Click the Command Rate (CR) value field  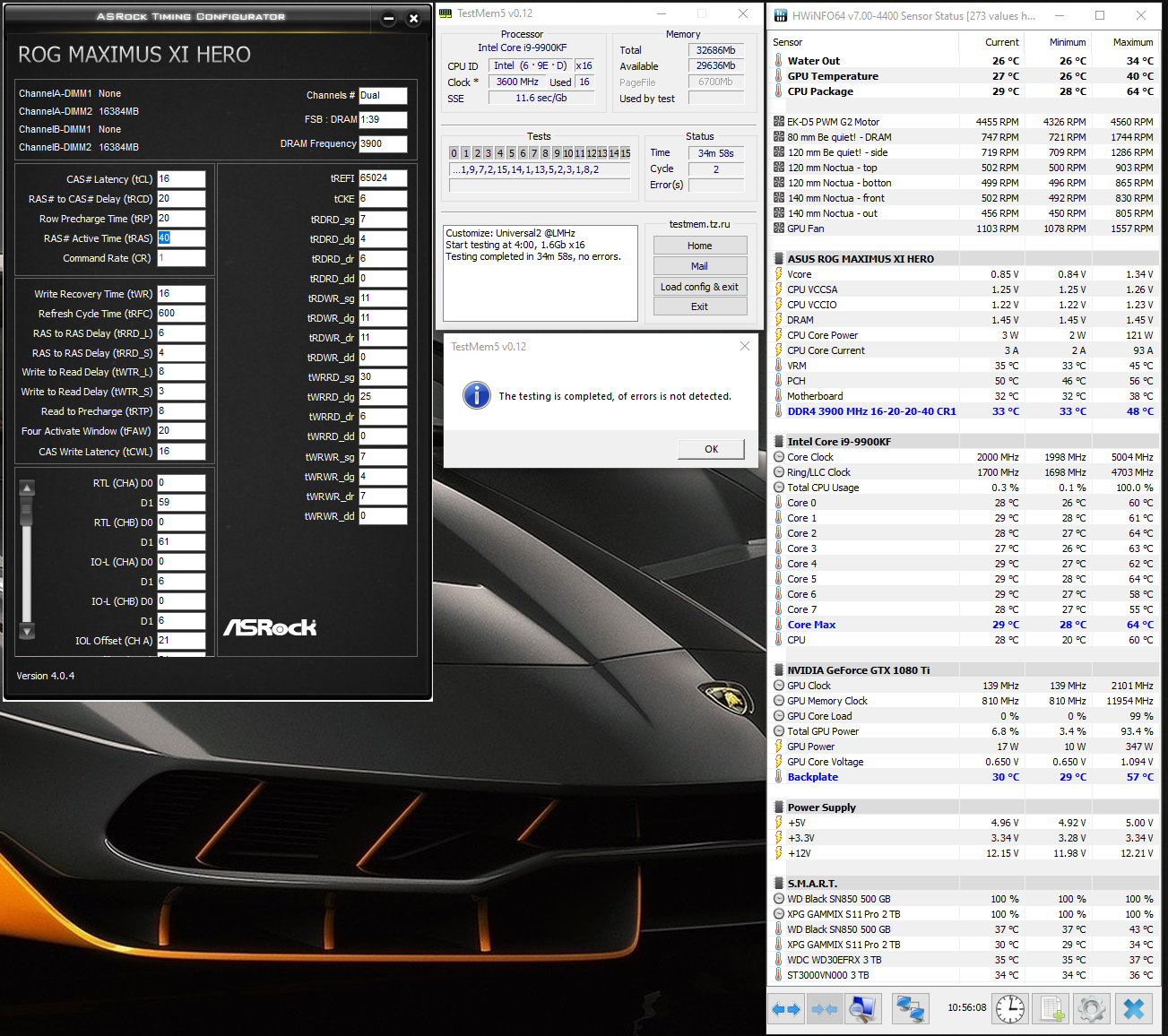(x=181, y=258)
